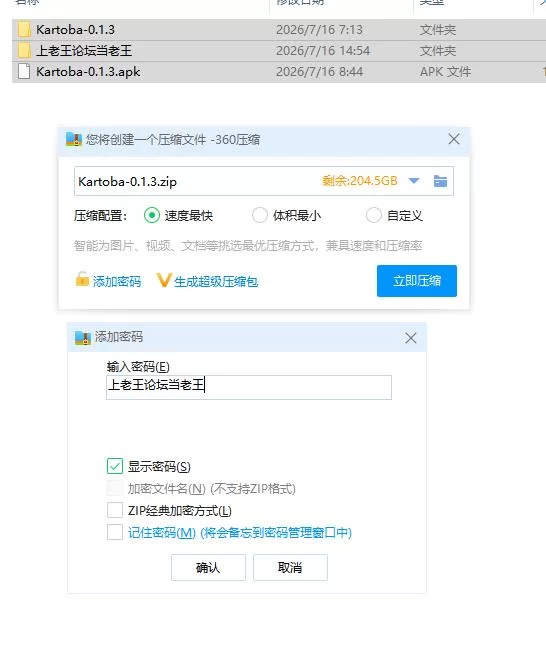Image resolution: width=546 pixels, height=647 pixels.
Task: Click the APK 文件 type cell
Action: [x=445, y=72]
